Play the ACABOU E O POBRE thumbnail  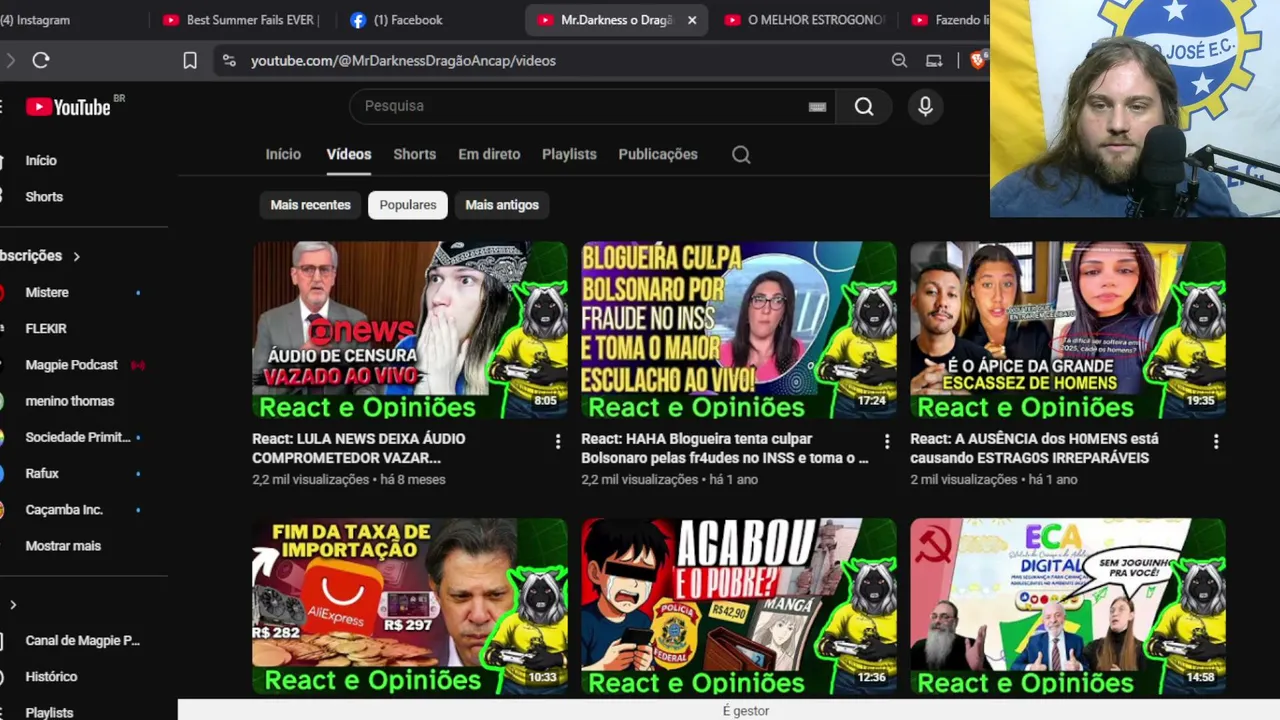point(739,606)
